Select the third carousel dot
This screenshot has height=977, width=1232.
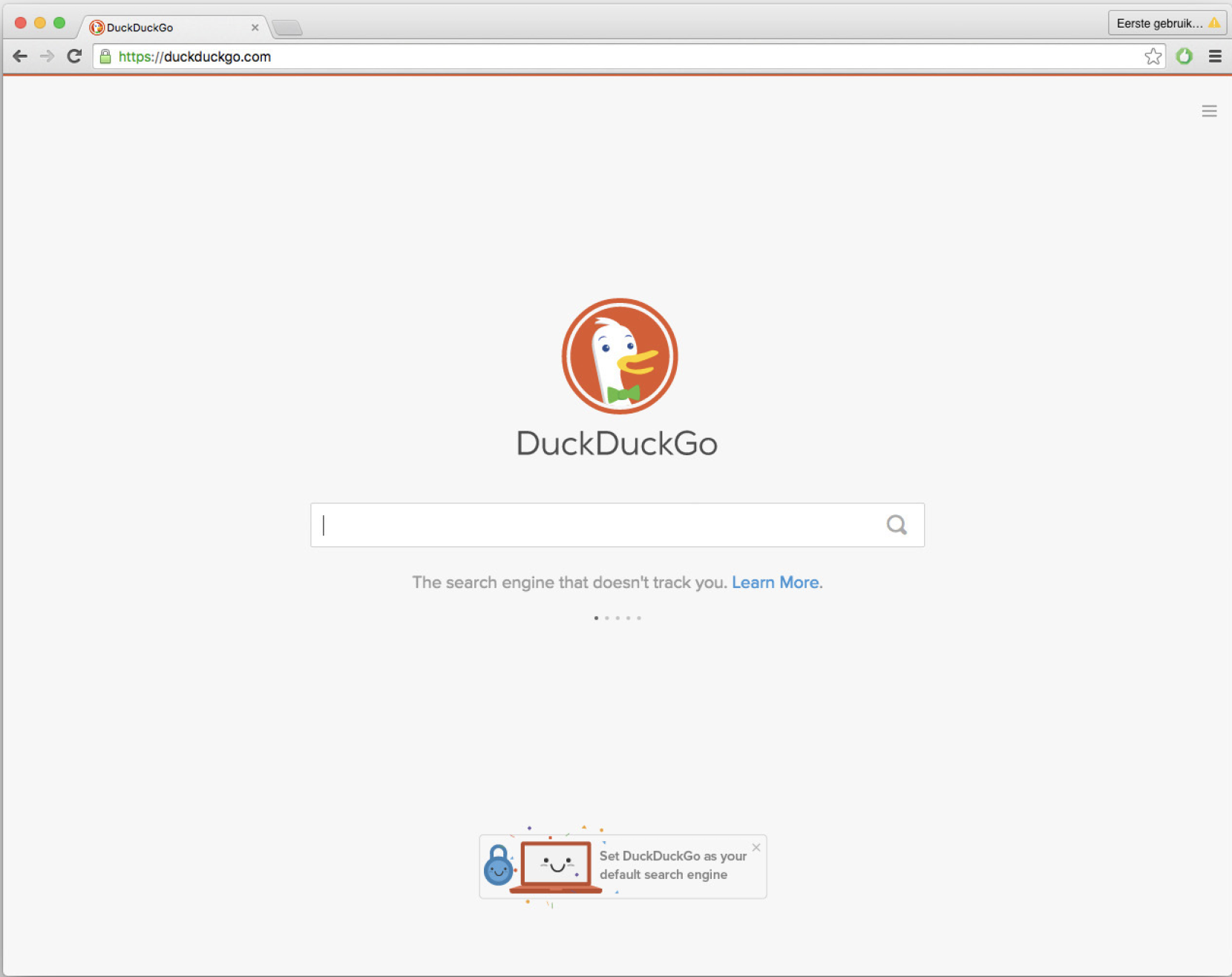click(x=617, y=618)
